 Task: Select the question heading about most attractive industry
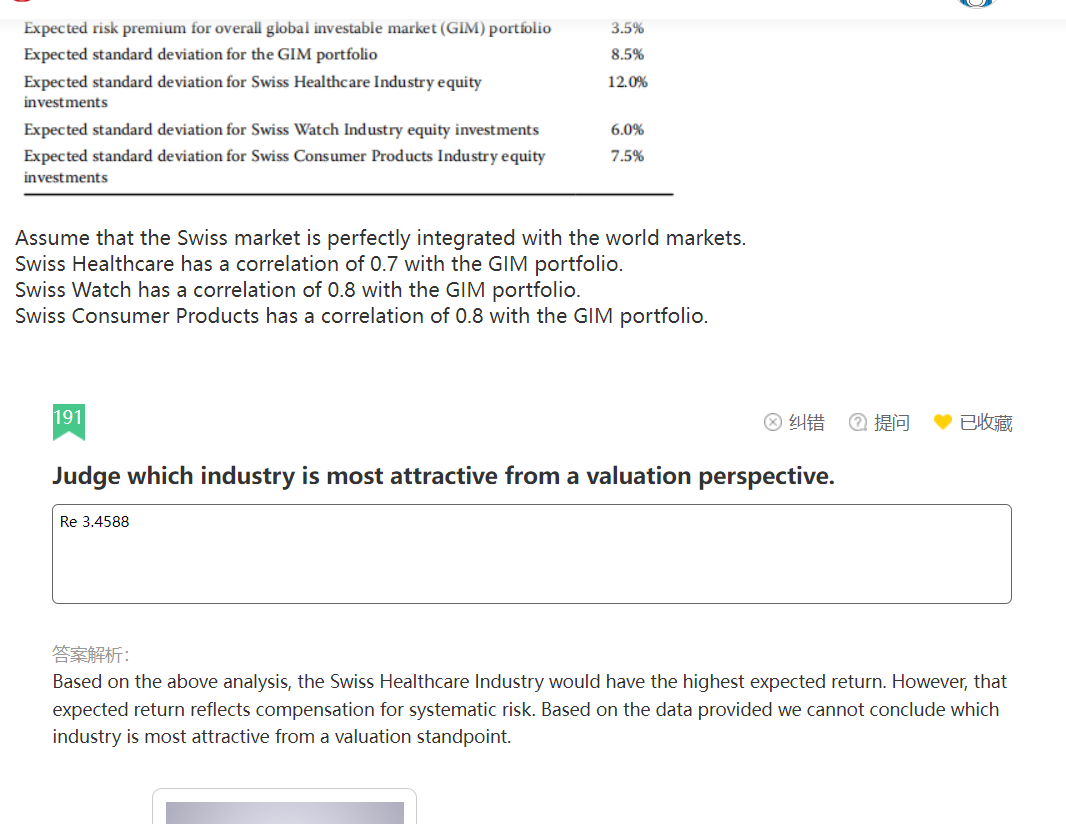pyautogui.click(x=443, y=476)
